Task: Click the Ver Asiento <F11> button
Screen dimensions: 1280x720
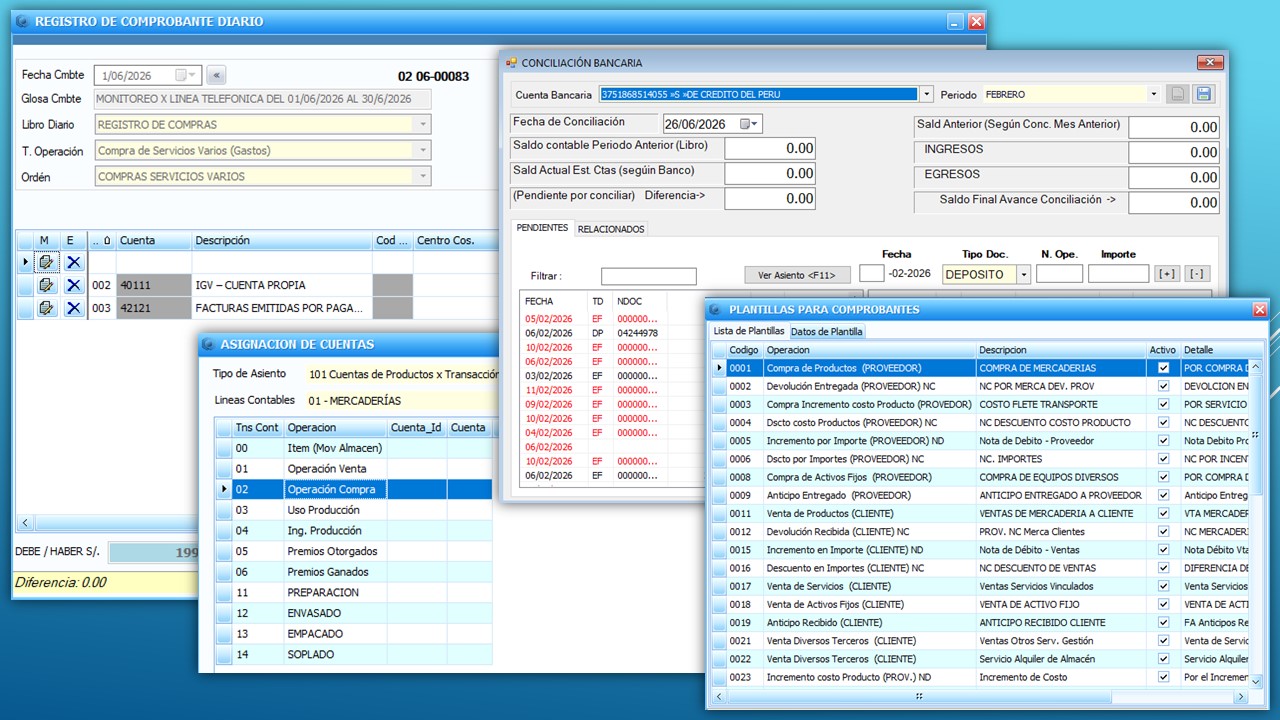Action: (x=797, y=275)
